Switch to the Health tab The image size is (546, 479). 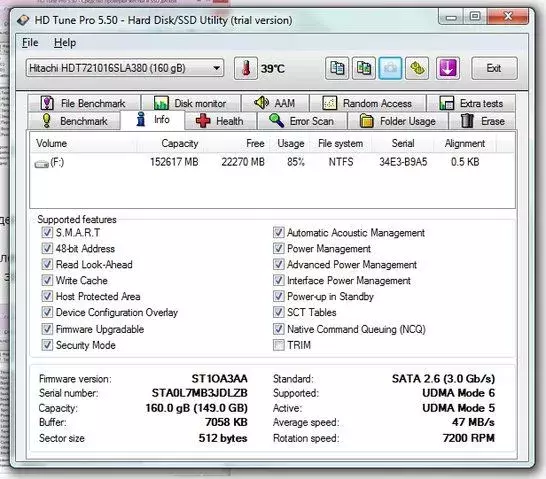[x=220, y=121]
